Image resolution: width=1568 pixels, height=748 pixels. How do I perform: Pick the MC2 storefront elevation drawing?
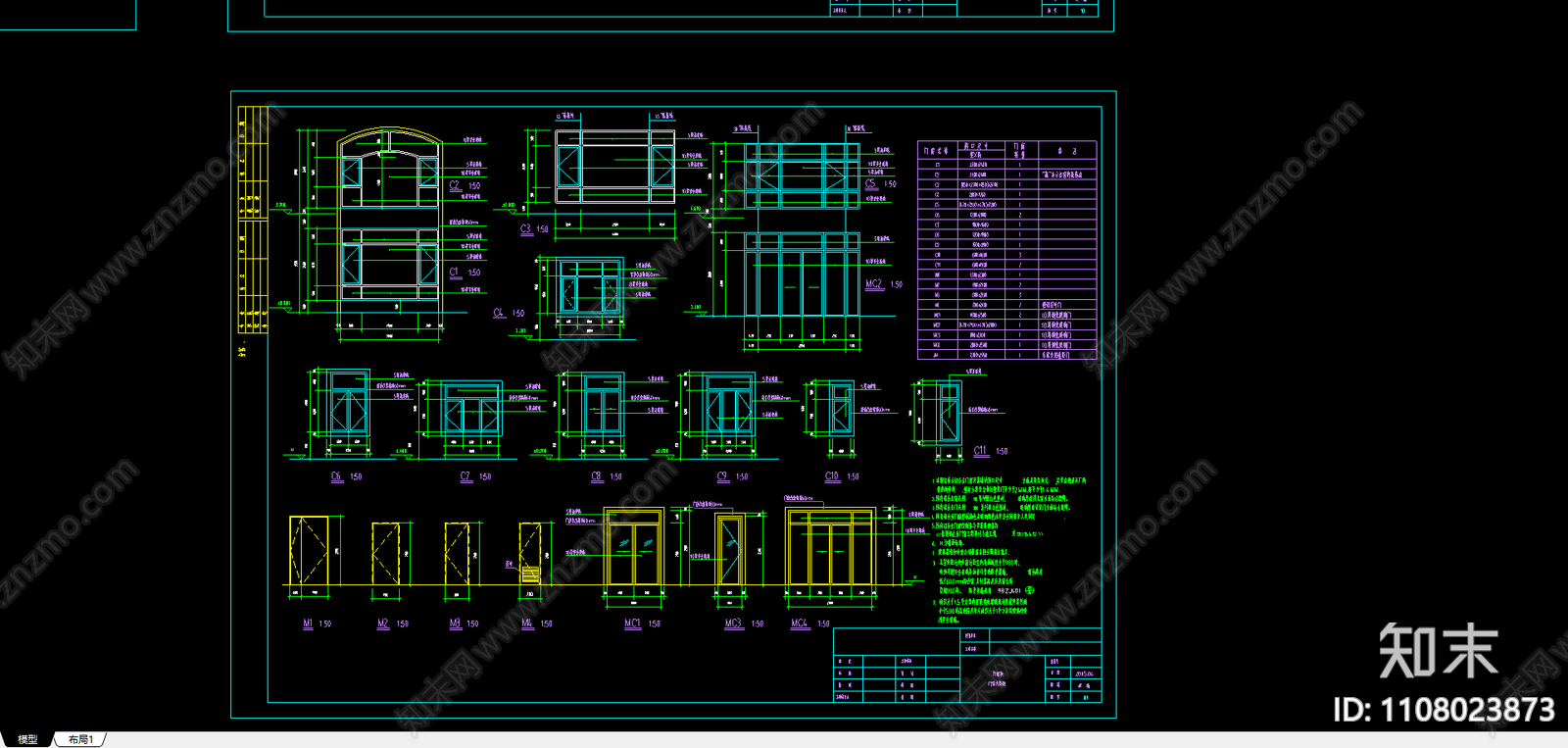[802, 274]
